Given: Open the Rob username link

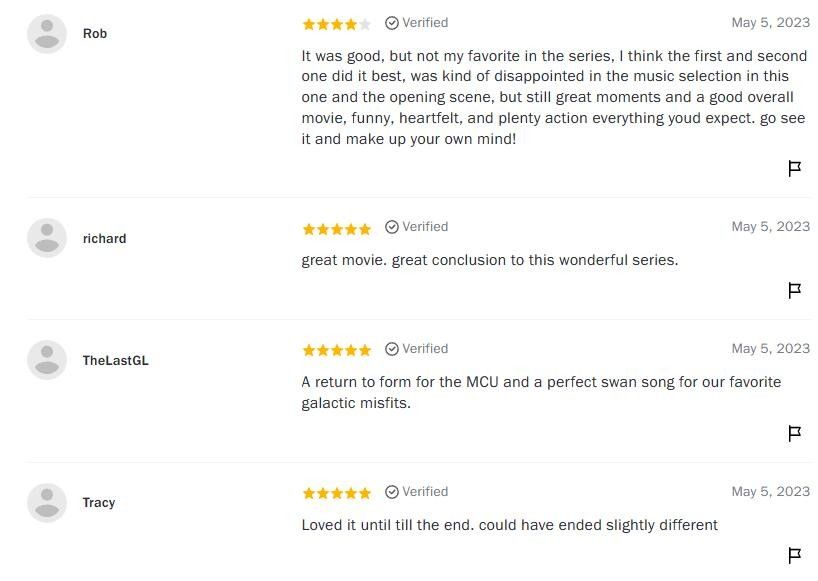Looking at the screenshot, I should click(95, 33).
